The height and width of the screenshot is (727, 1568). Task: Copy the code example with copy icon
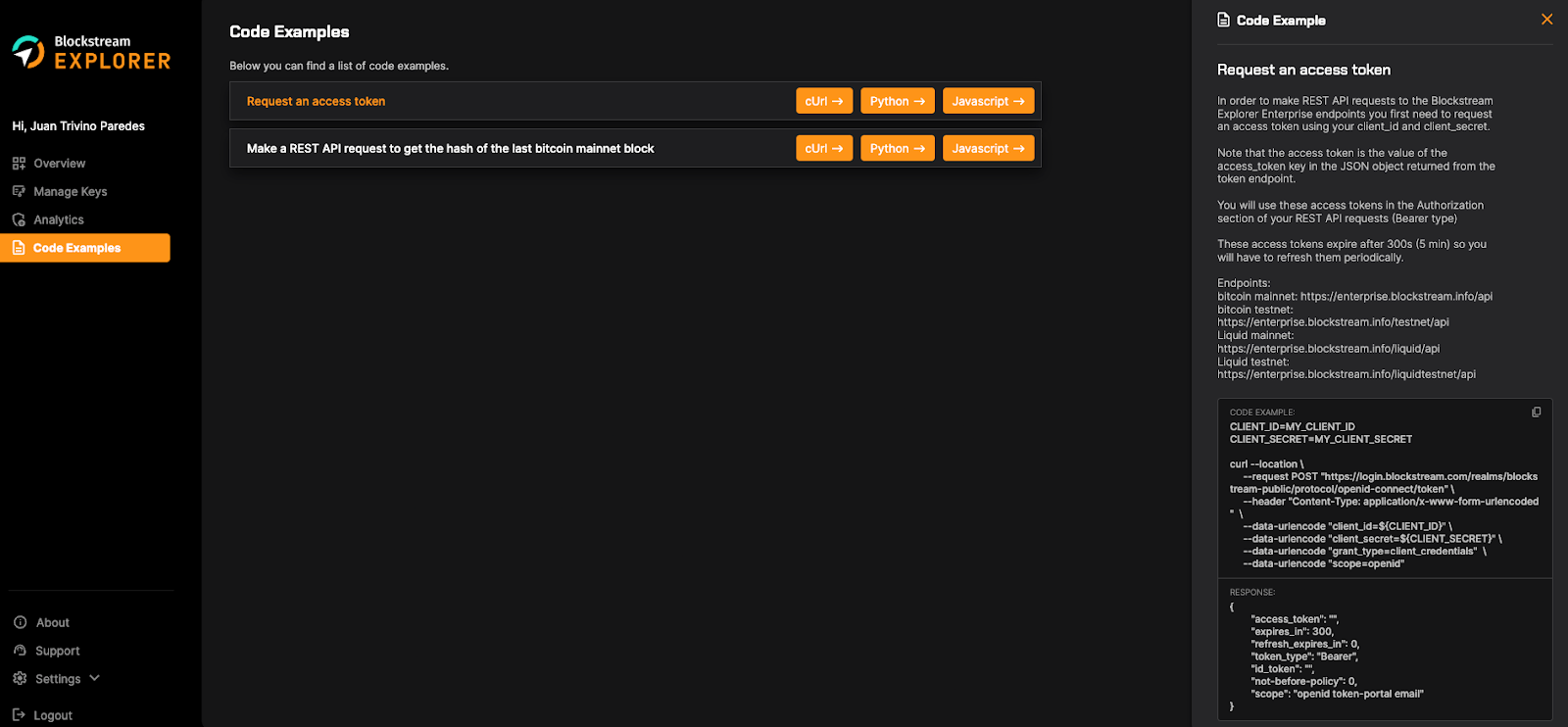click(1537, 412)
